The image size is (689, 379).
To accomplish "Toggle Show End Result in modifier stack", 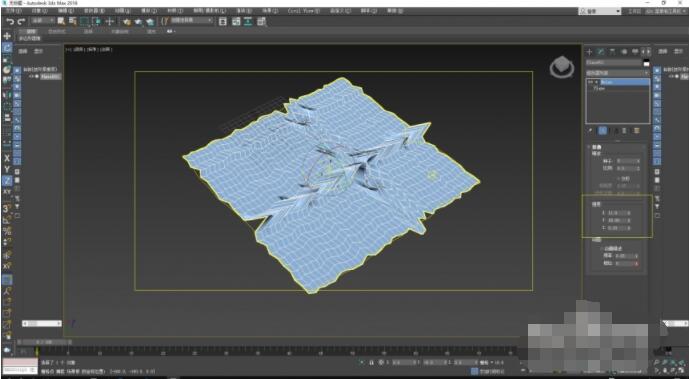I will coord(603,130).
